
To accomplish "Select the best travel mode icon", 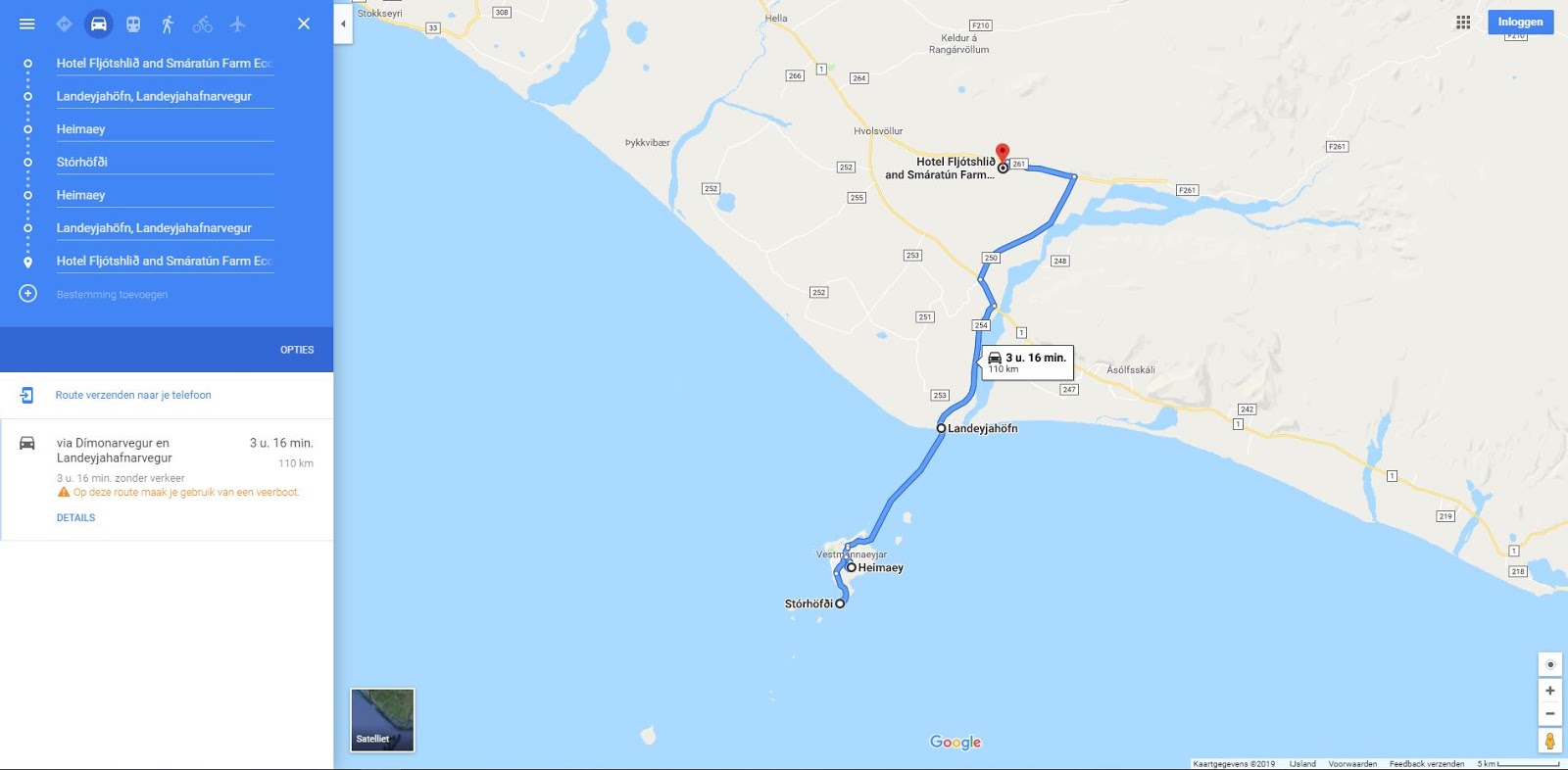I will 64,24.
